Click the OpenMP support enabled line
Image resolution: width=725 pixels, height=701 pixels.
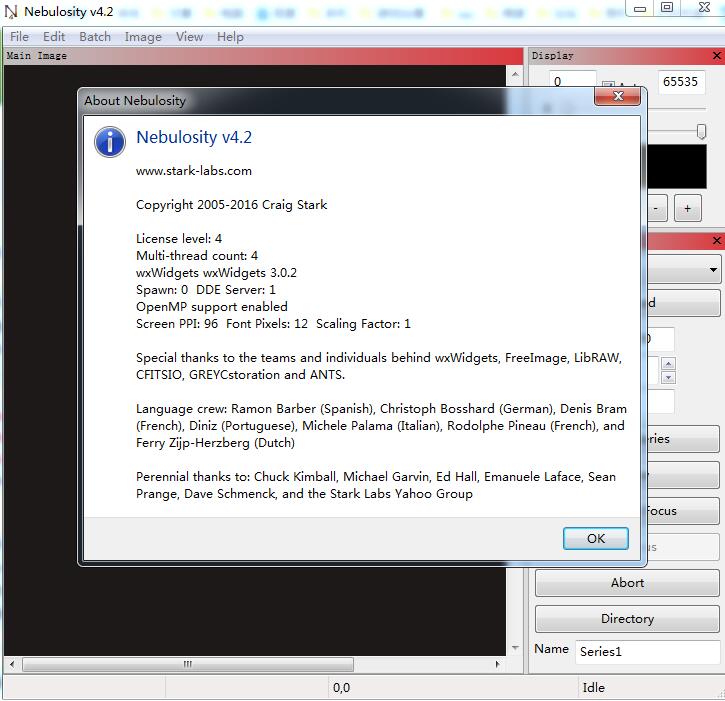tap(212, 307)
